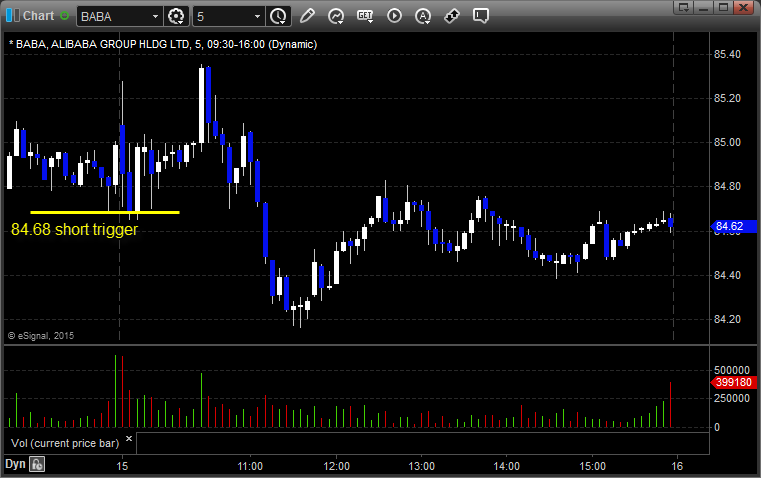Expand the interval 5 dropdown arrow
Image resolution: width=761 pixels, height=478 pixels.
point(257,16)
